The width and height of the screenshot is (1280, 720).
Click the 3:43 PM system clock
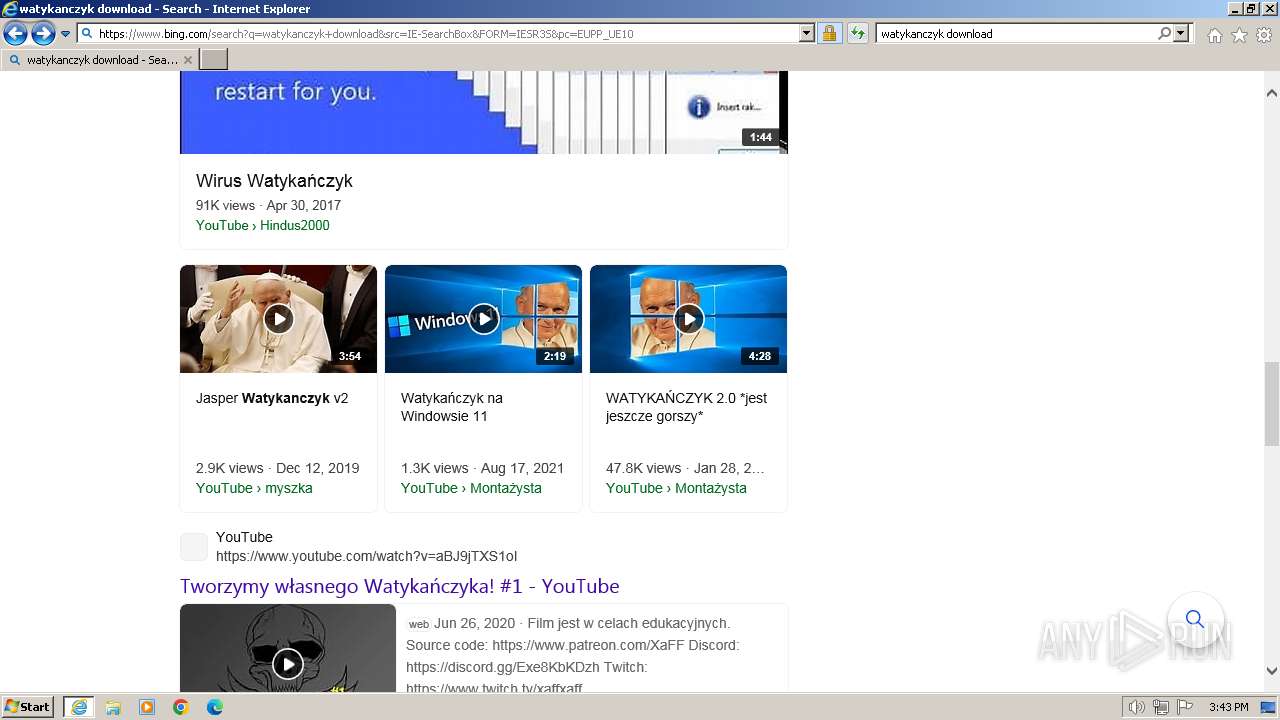pos(1228,707)
